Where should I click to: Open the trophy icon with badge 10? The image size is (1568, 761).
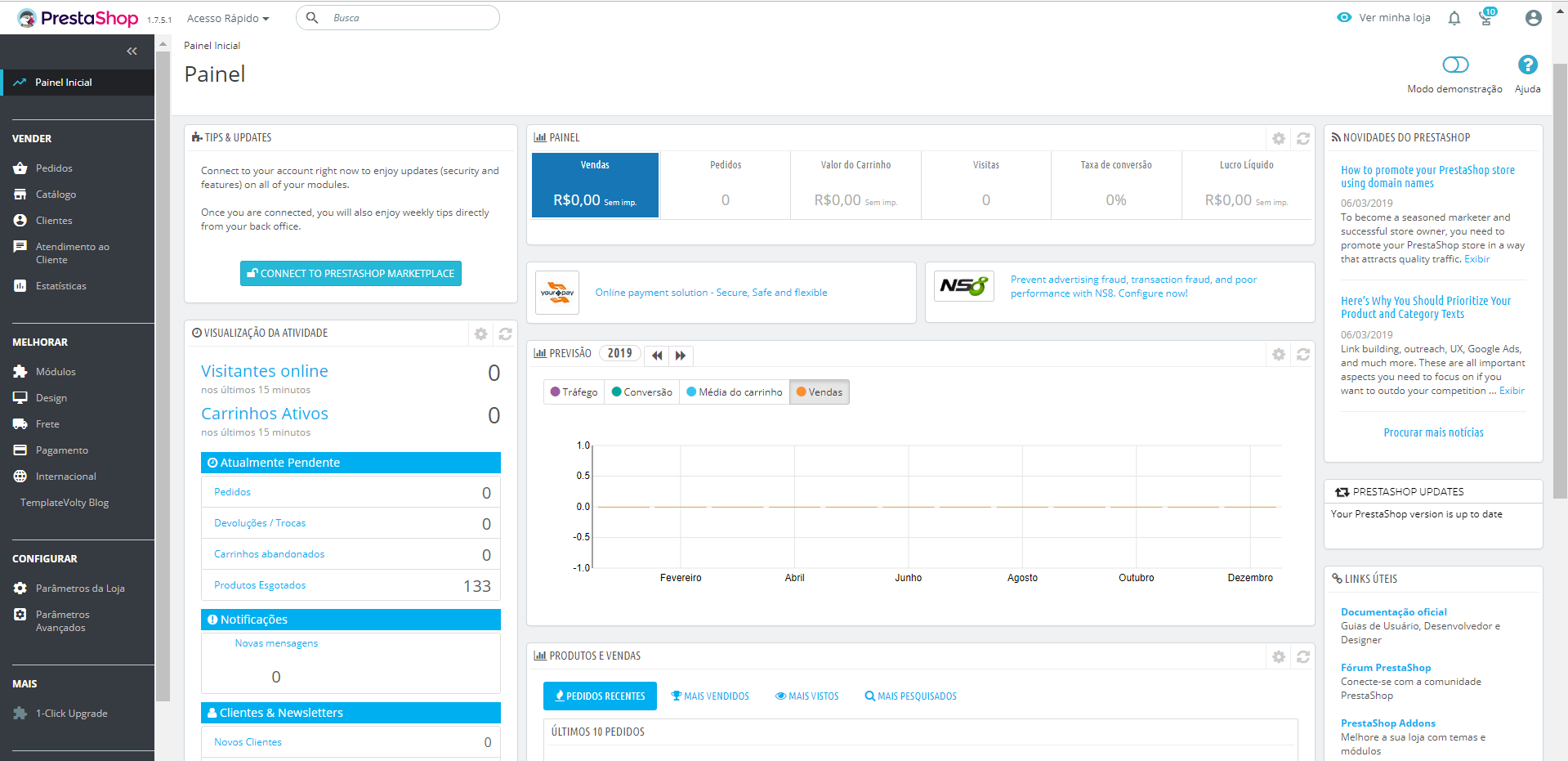1486,17
